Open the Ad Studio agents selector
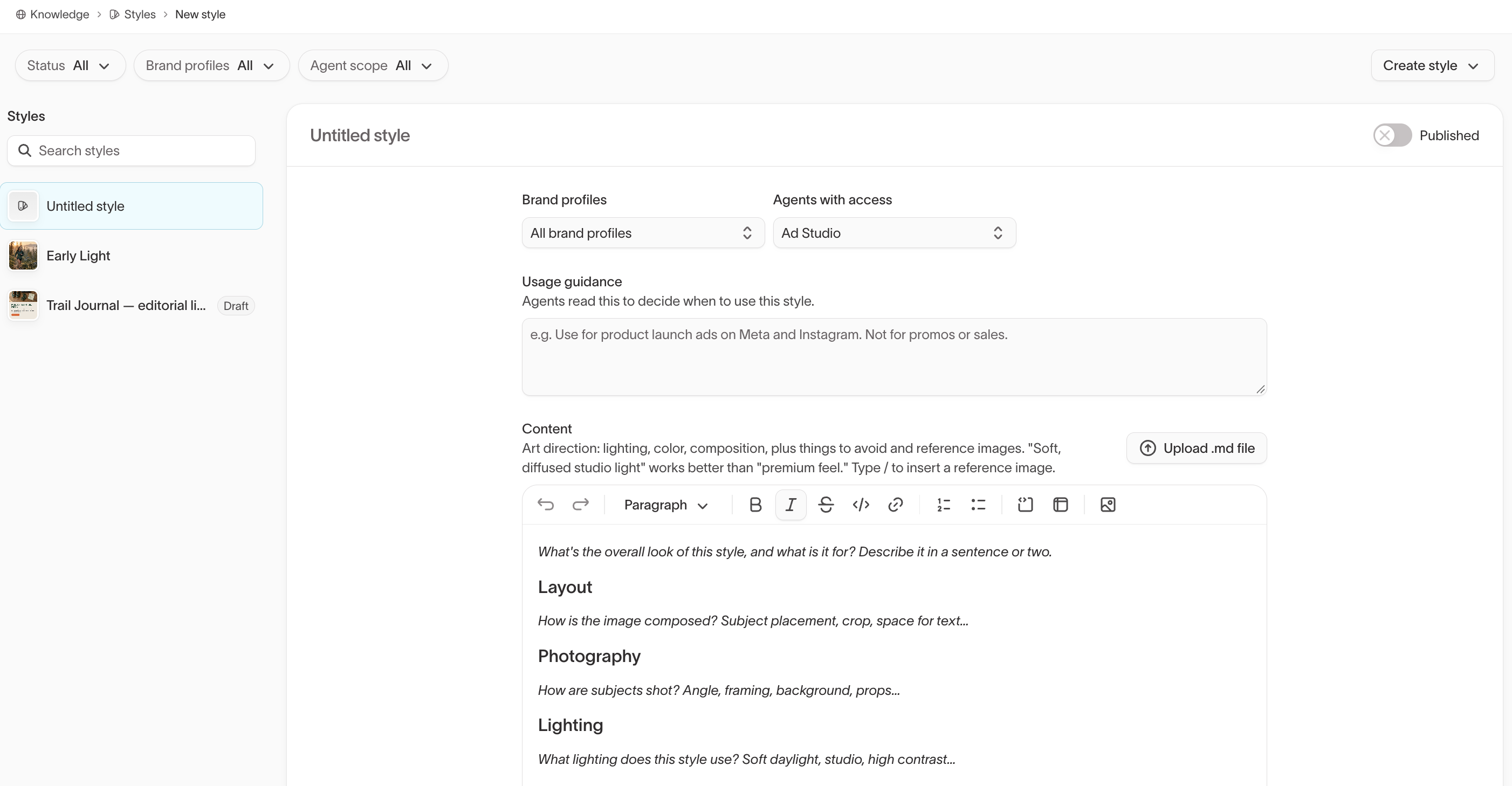Image resolution: width=1512 pixels, height=786 pixels. click(894, 233)
